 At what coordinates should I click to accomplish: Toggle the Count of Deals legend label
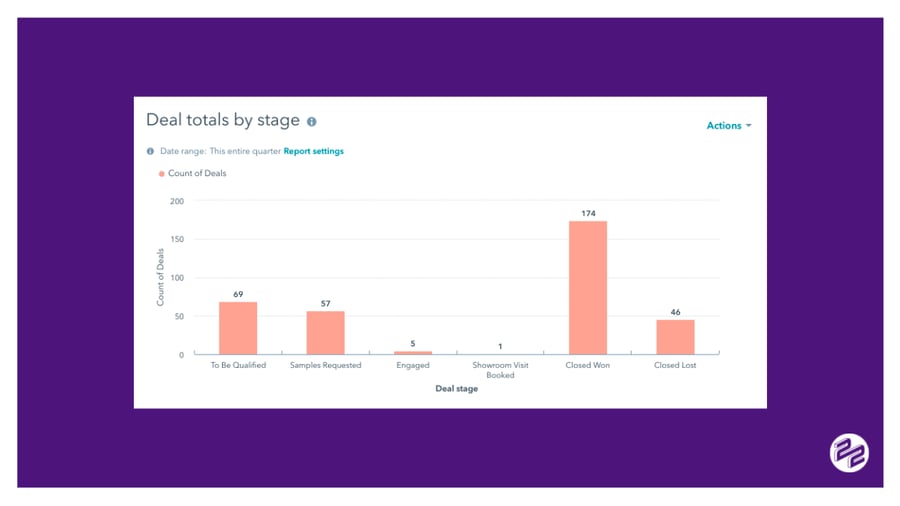coord(197,174)
